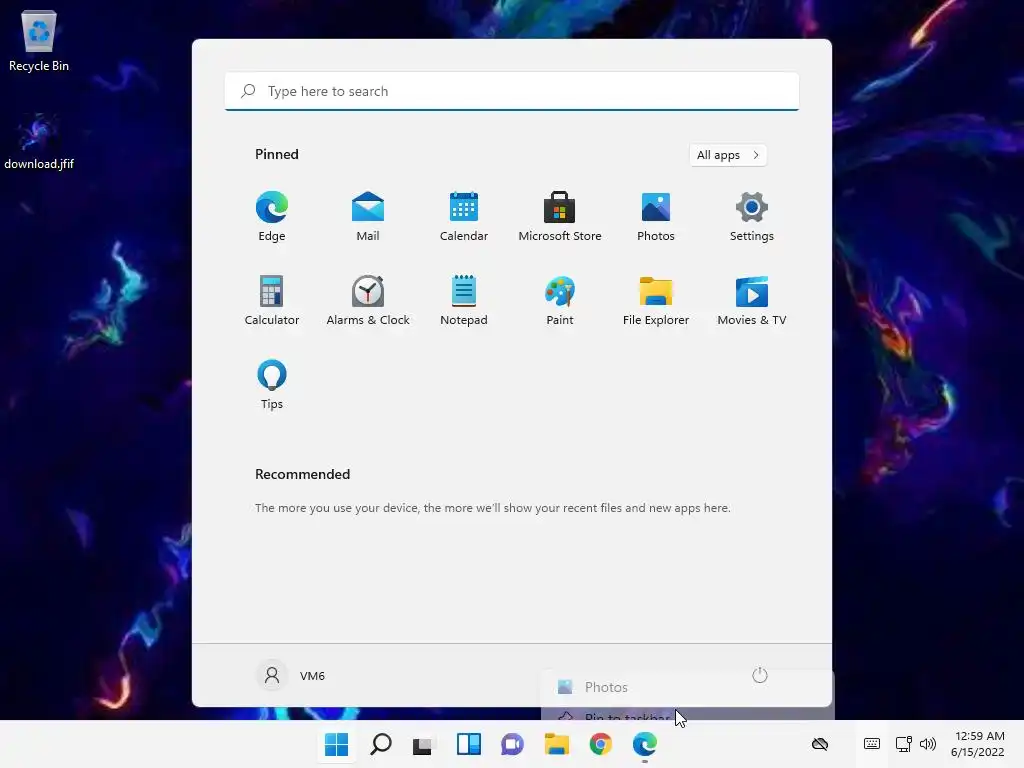Image resolution: width=1024 pixels, height=768 pixels.
Task: Launch Google Chrome from the taskbar
Action: [600, 744]
